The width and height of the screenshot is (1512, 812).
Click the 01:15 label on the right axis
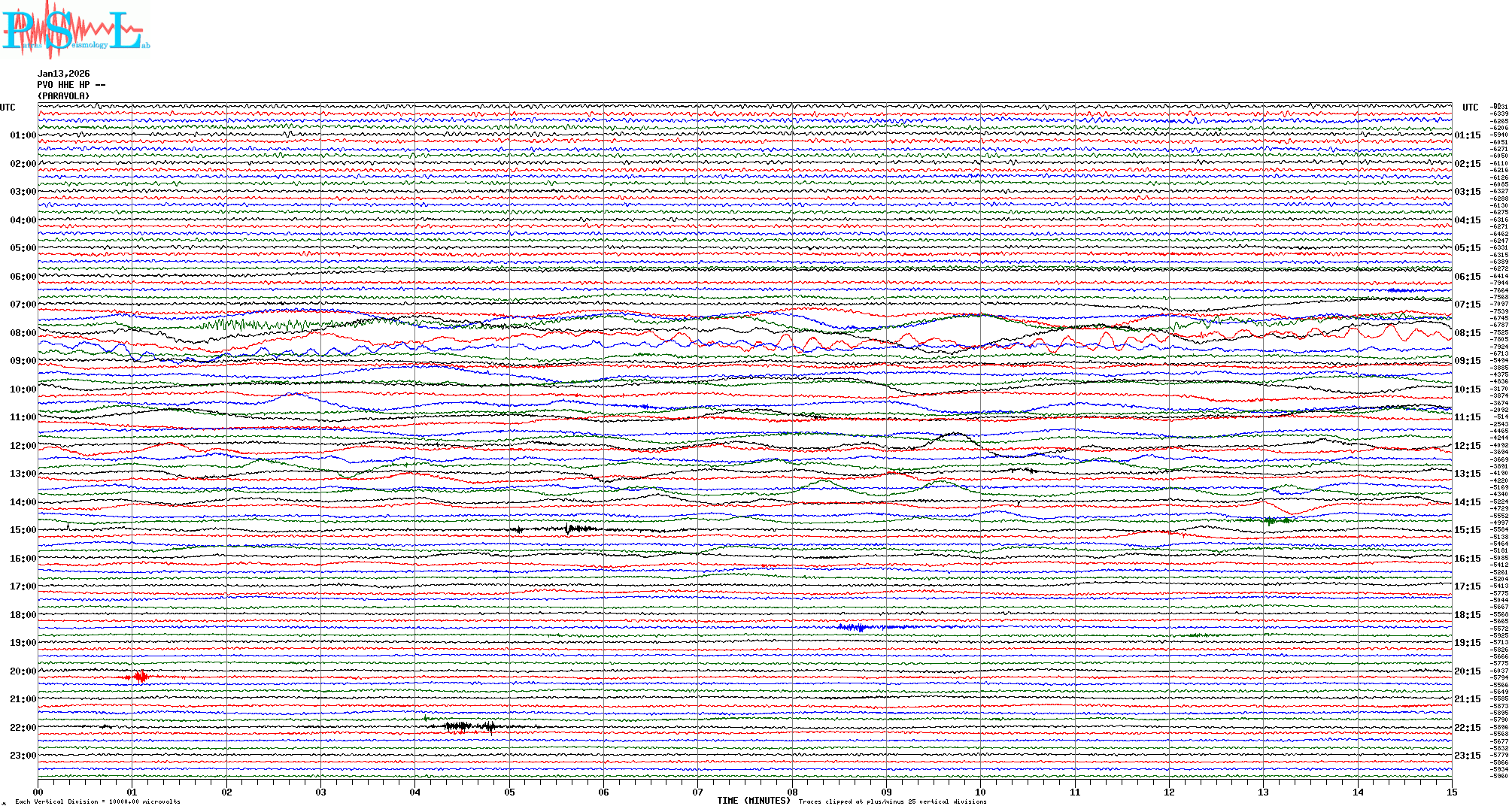click(x=1467, y=136)
